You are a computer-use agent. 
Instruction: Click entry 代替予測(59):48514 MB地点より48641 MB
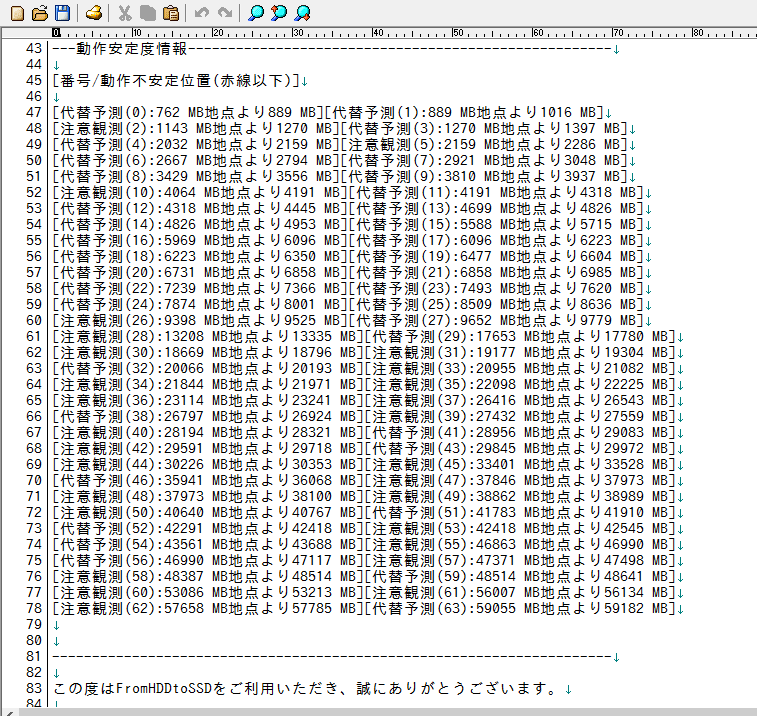pos(520,576)
